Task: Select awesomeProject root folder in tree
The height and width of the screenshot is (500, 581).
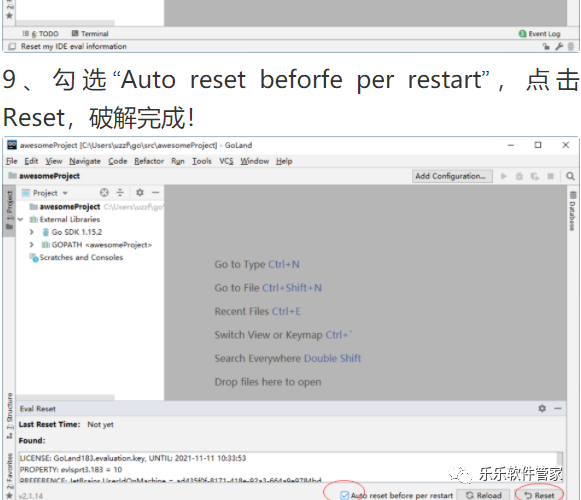Action: (65, 207)
